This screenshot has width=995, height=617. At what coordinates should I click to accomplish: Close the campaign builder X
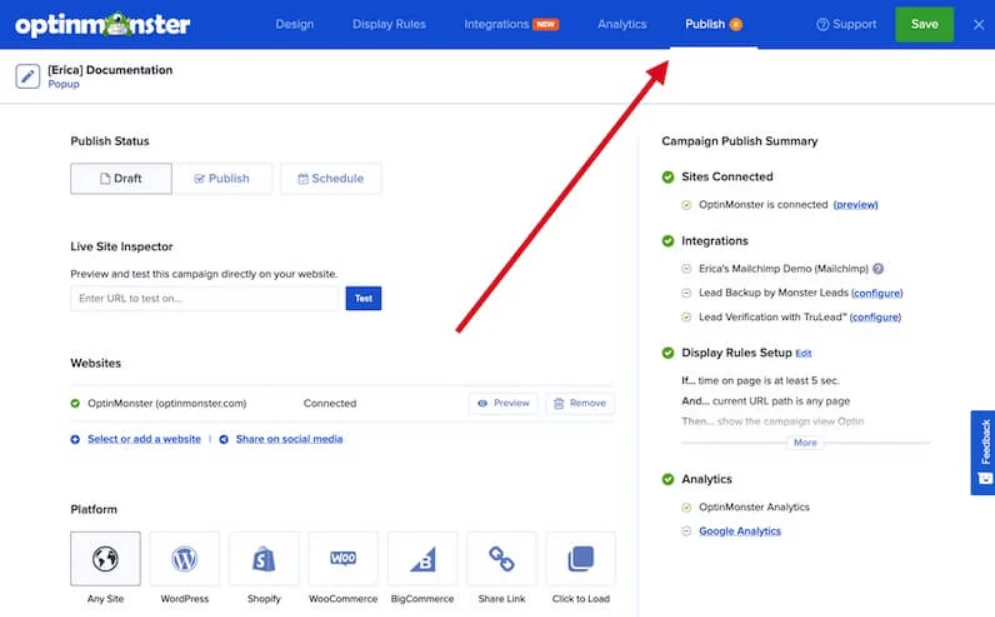coord(979,25)
